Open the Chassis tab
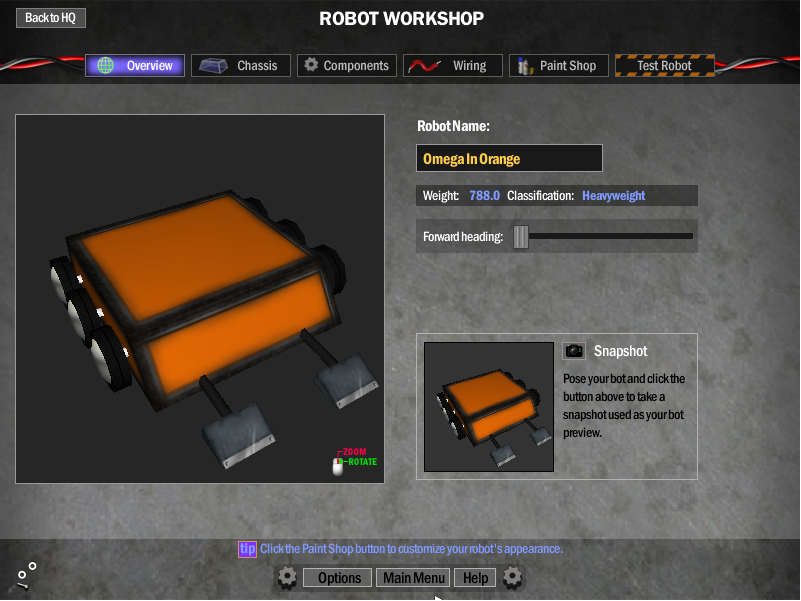 [x=241, y=65]
